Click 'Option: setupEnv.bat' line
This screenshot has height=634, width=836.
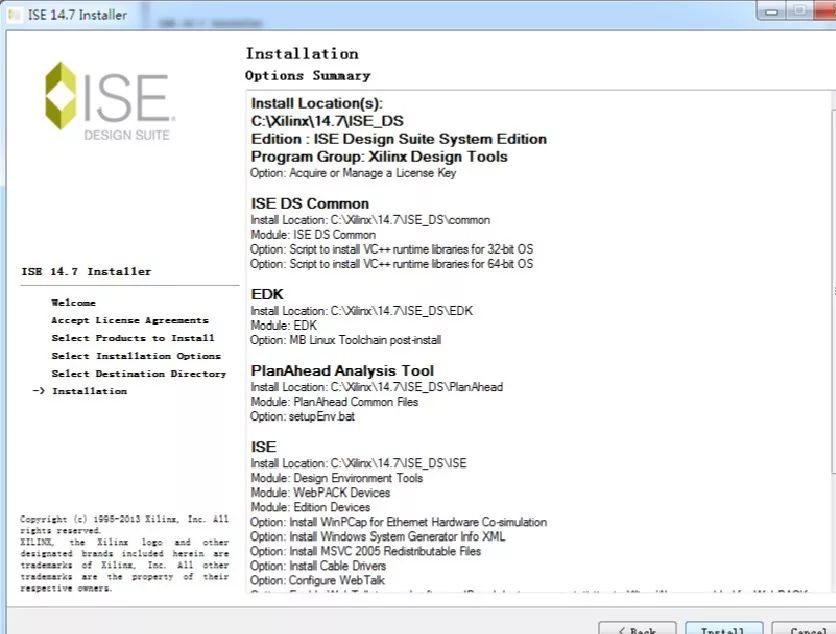coord(302,416)
